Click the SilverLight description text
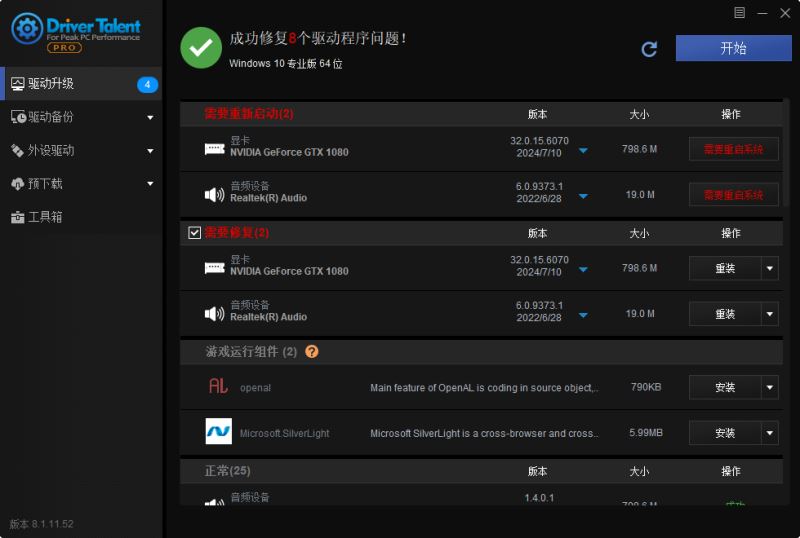800x538 pixels. [484, 433]
